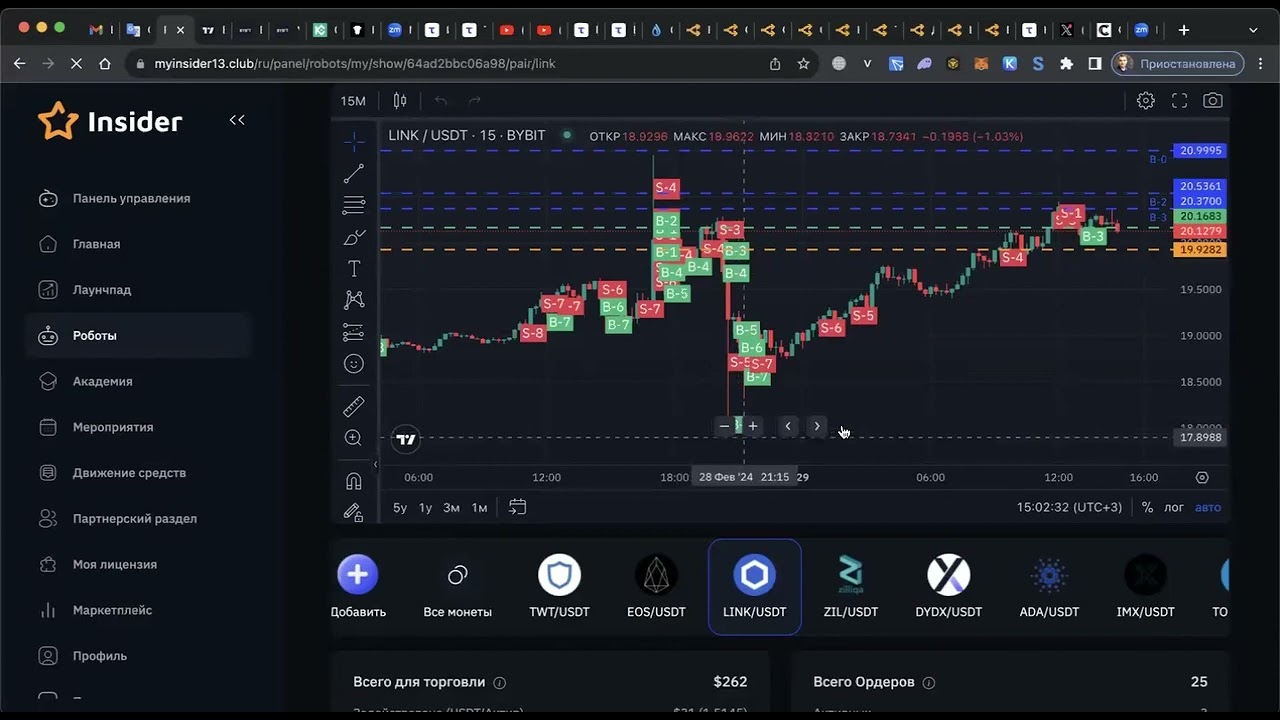Open Роботы section

[138, 336]
